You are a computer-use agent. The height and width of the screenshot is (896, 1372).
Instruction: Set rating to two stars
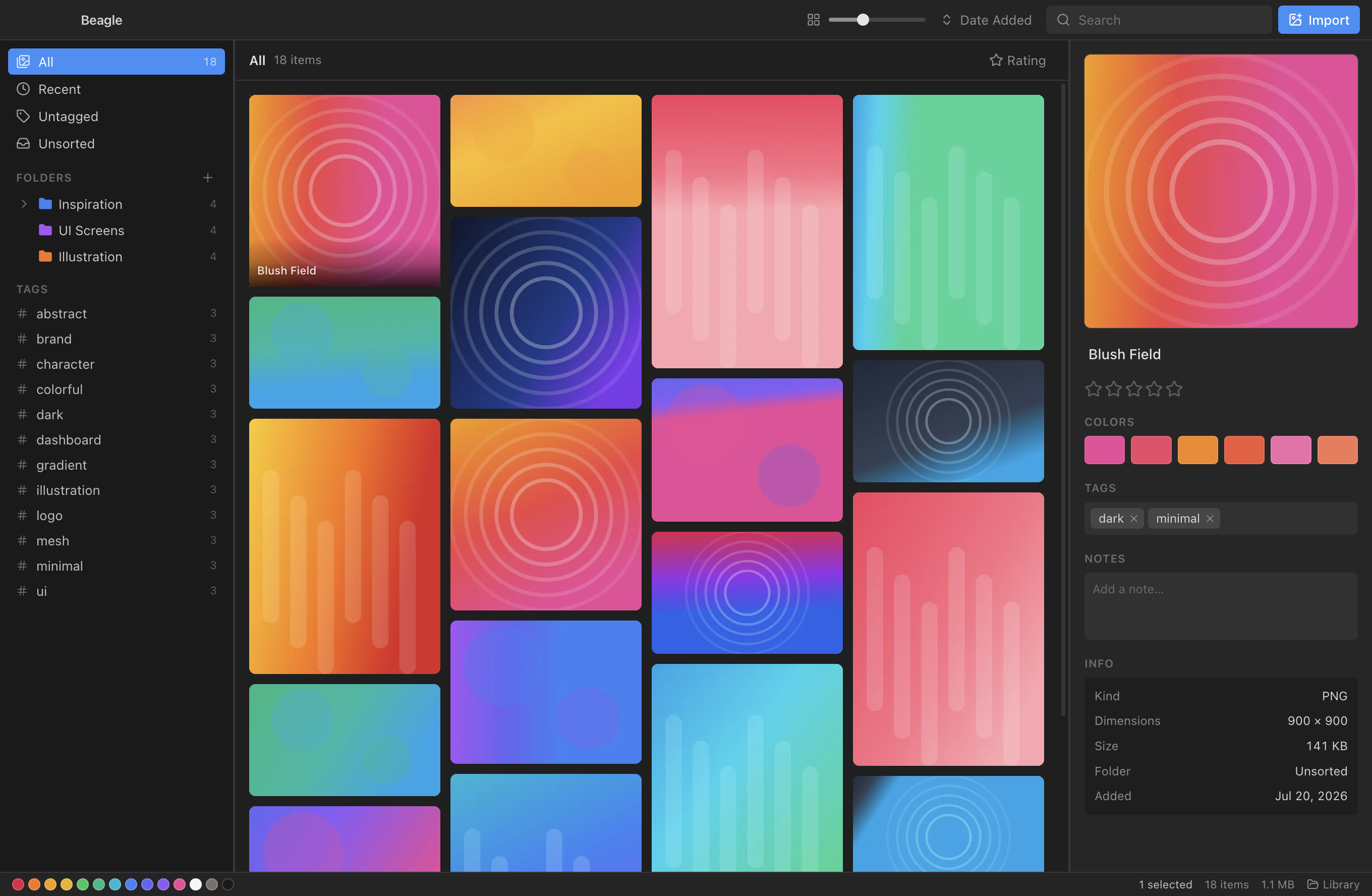click(x=1113, y=389)
